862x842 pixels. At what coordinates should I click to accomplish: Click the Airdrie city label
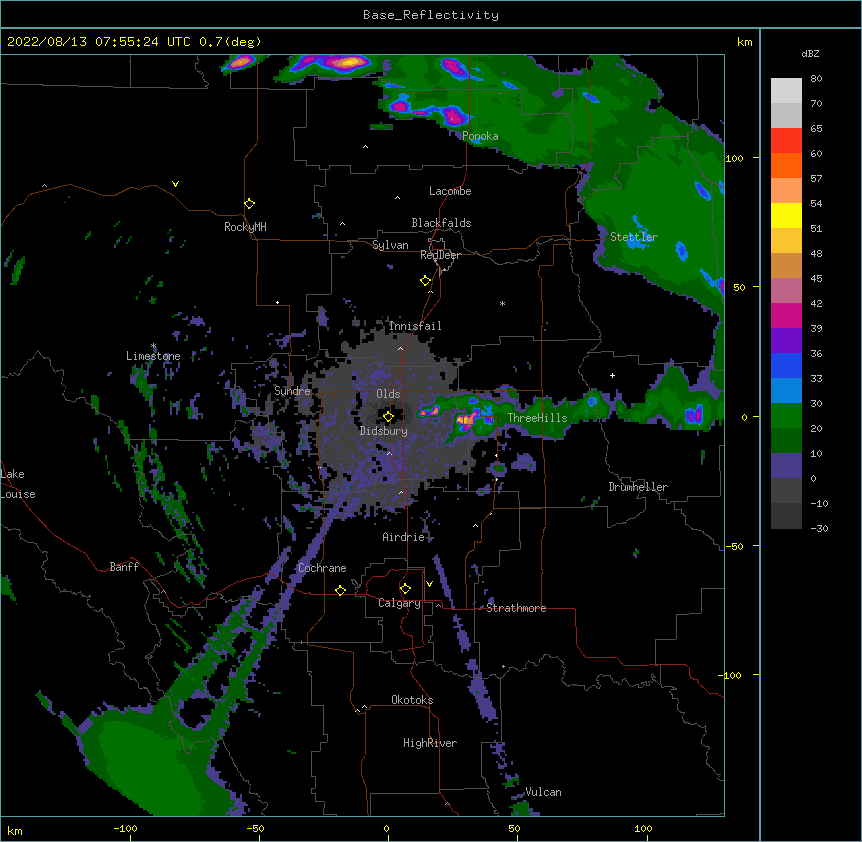click(404, 537)
